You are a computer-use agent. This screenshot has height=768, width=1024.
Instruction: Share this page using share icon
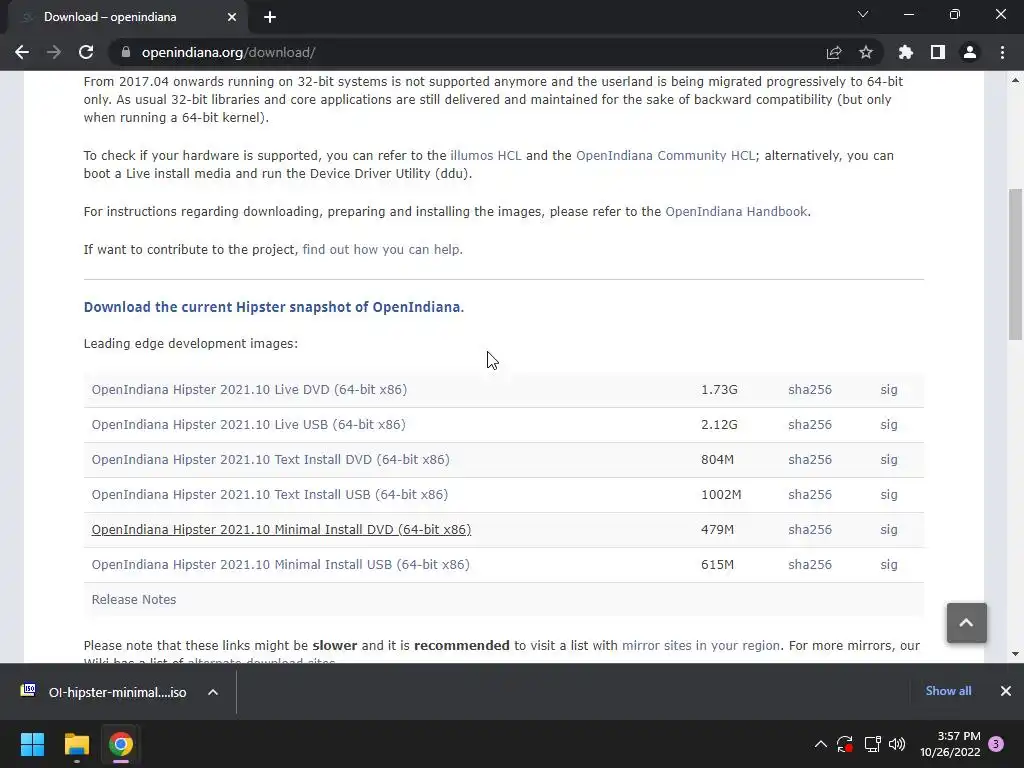click(834, 52)
